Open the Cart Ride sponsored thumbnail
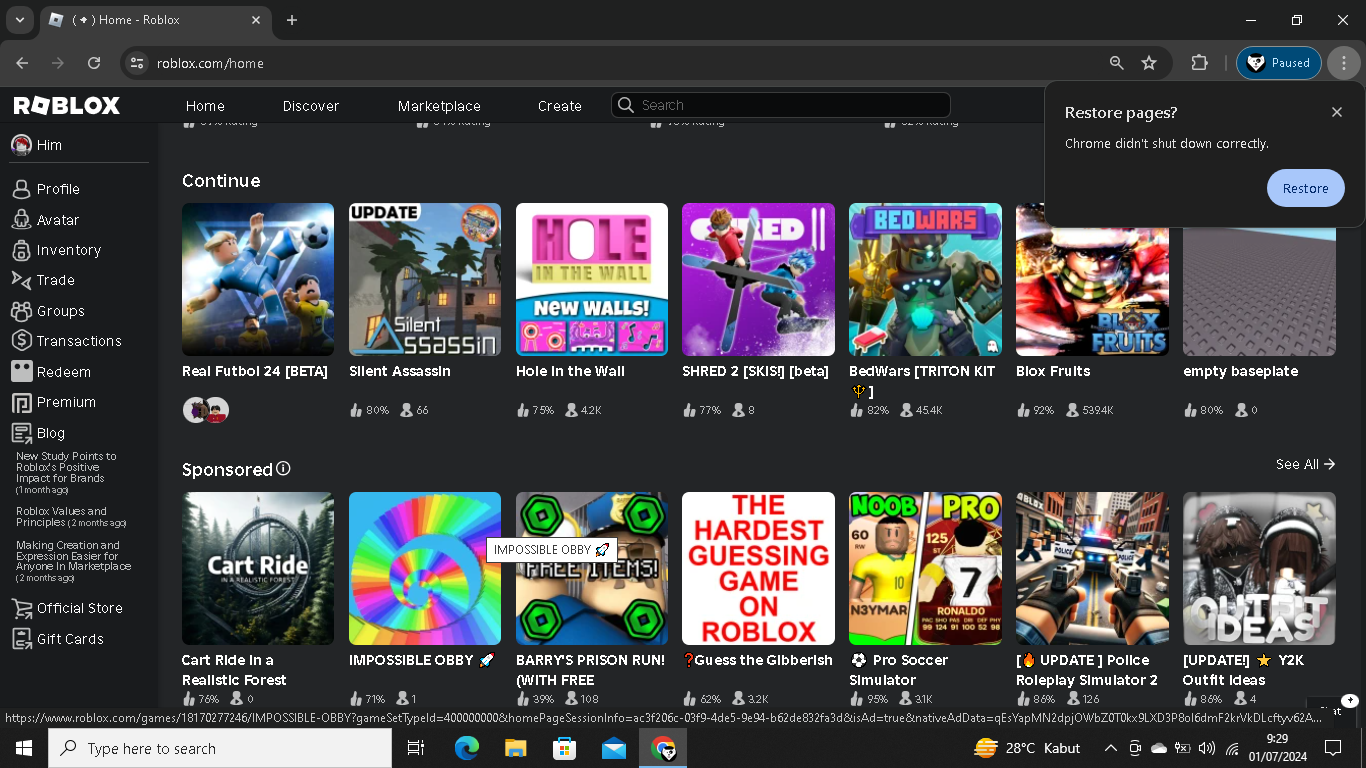 click(x=258, y=568)
